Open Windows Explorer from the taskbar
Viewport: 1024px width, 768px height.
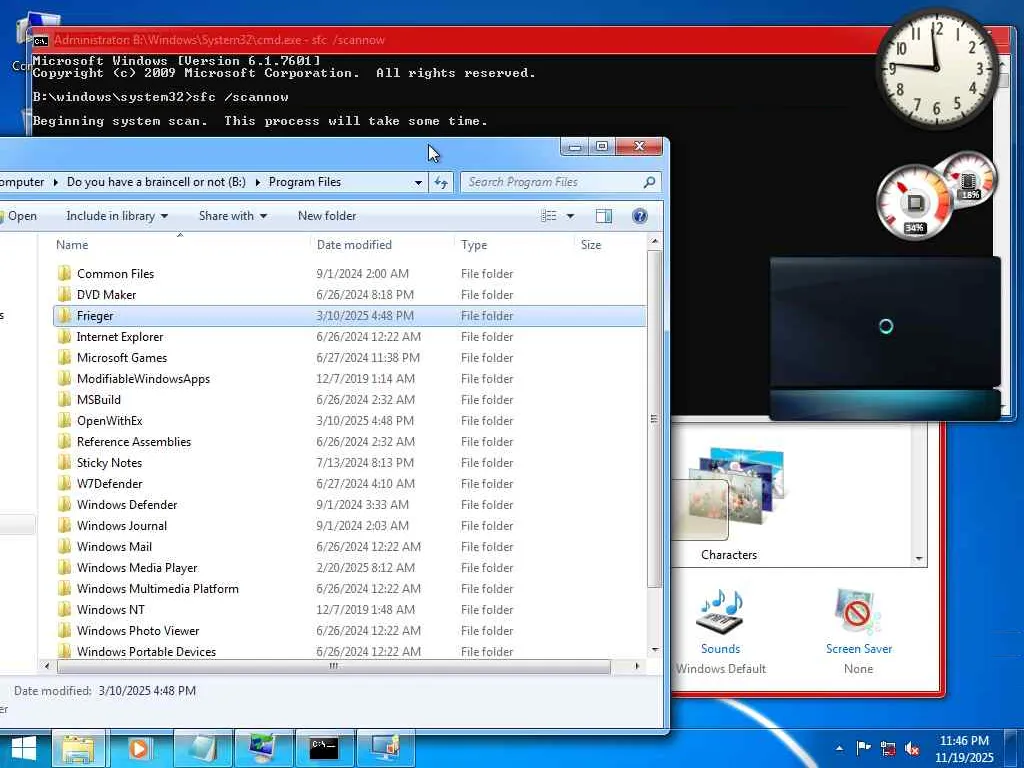(78, 749)
